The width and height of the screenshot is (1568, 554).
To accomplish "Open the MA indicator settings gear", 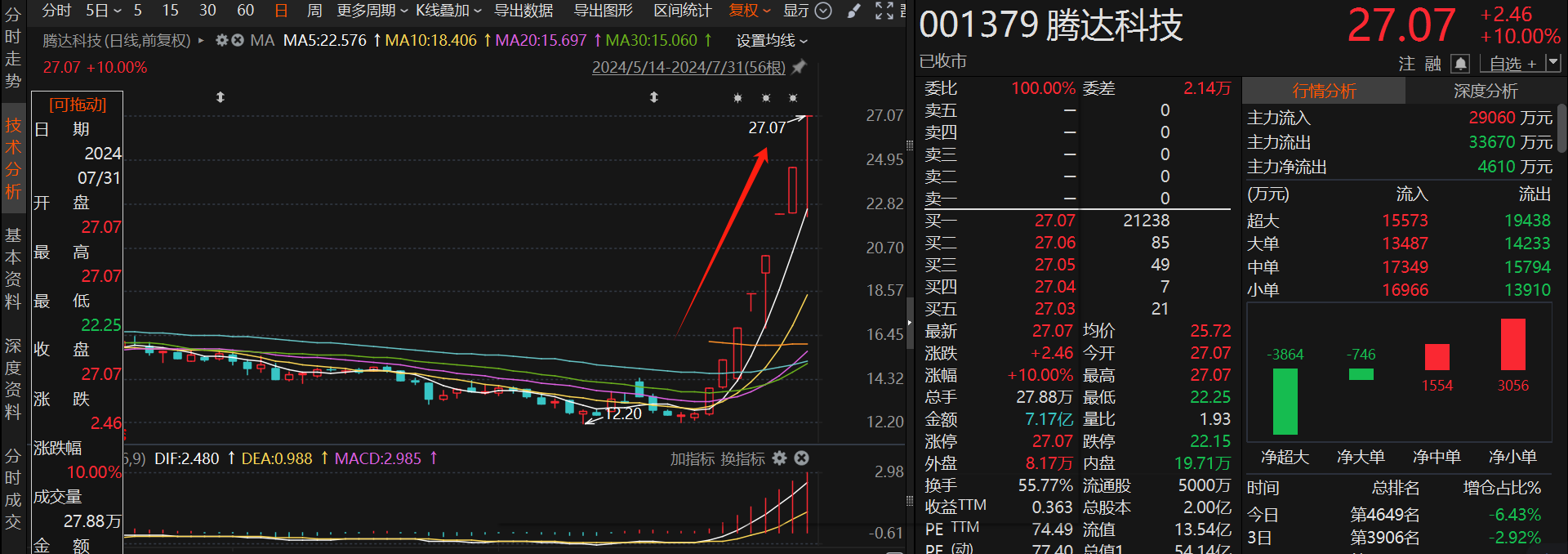I will click(221, 40).
